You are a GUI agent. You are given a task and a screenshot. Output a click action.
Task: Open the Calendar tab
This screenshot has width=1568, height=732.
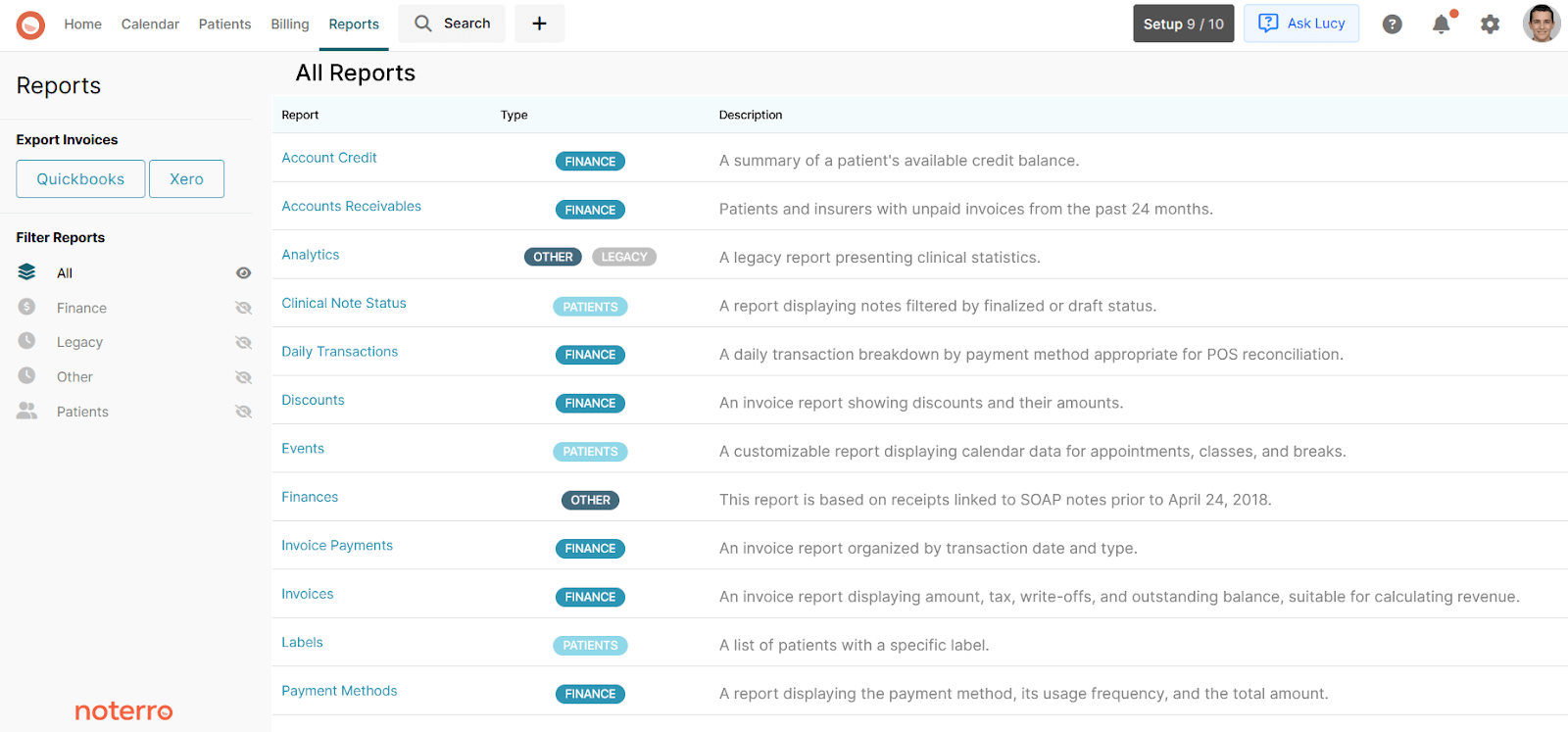(x=150, y=24)
